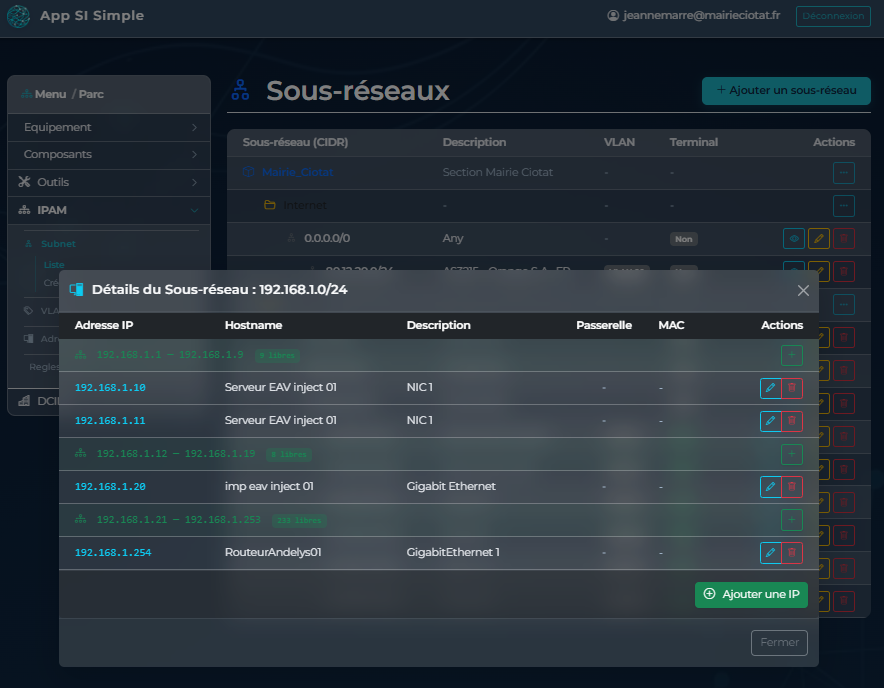
Task: Open the Subnet submenu item
Action: click(58, 244)
